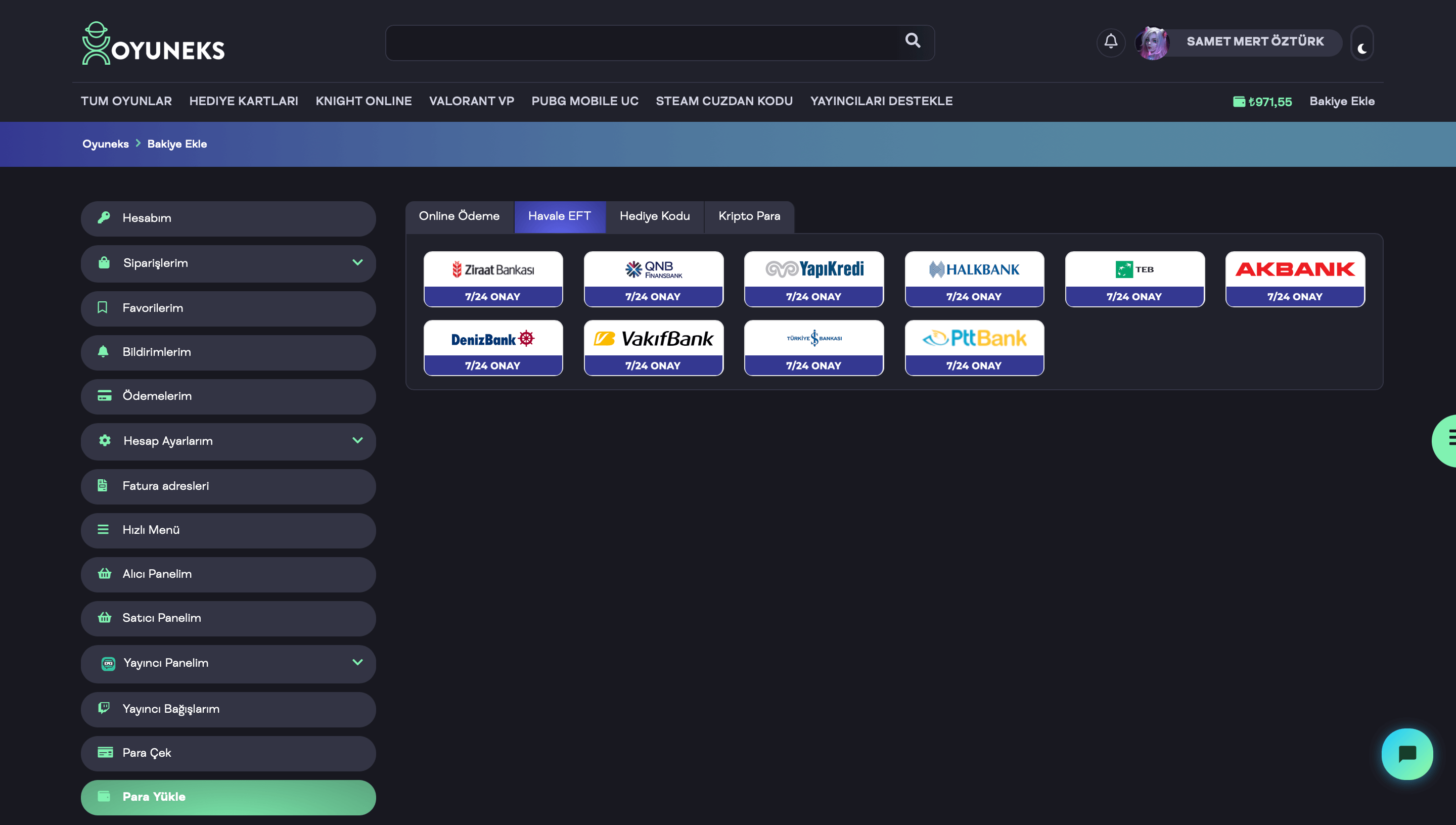Open the green side menu tab
Viewport: 1456px width, 825px height.
pyautogui.click(x=1445, y=440)
